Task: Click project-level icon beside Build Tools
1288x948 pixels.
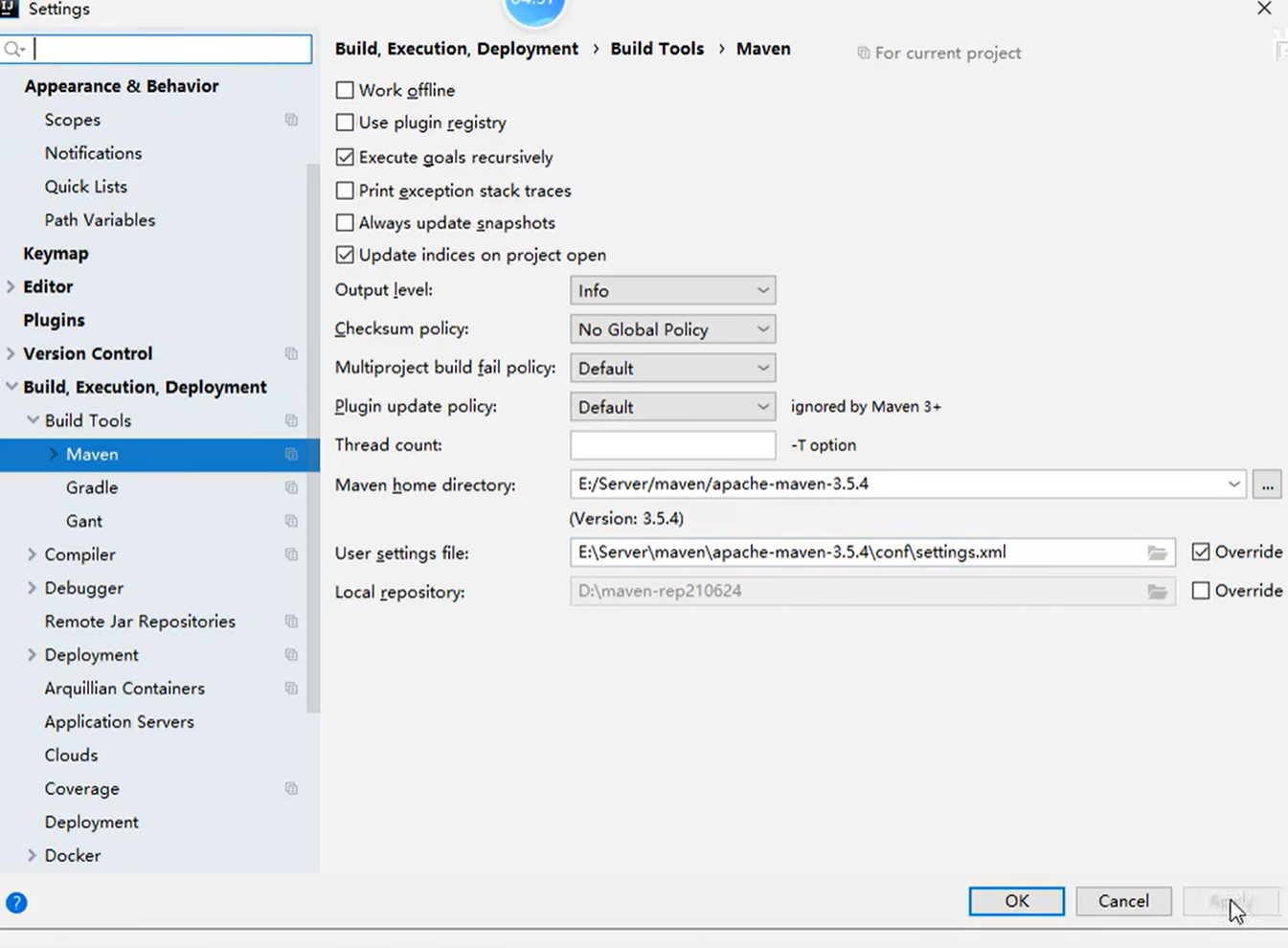Action: point(291,420)
